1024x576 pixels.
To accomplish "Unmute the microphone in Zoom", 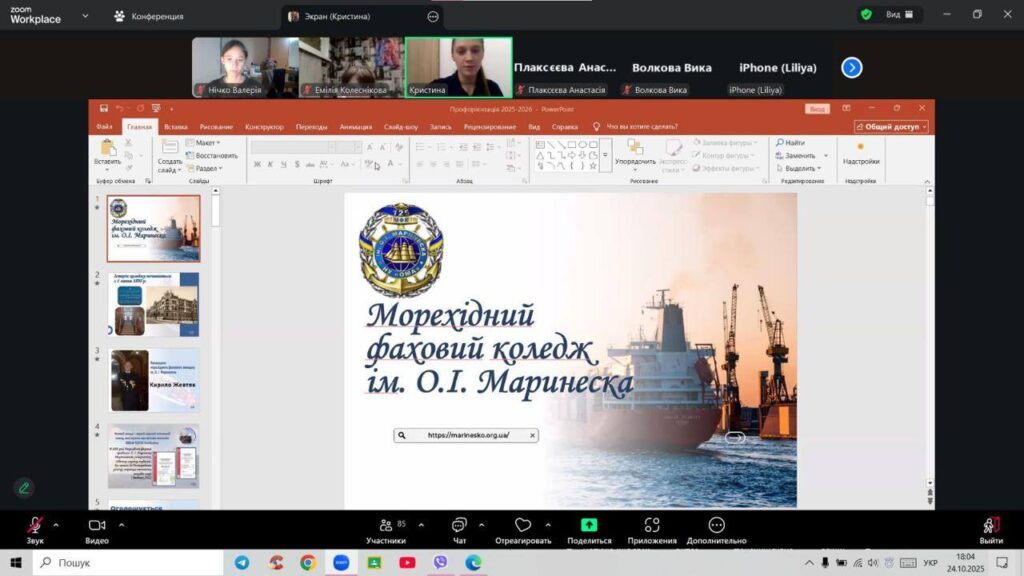I will tap(35, 525).
